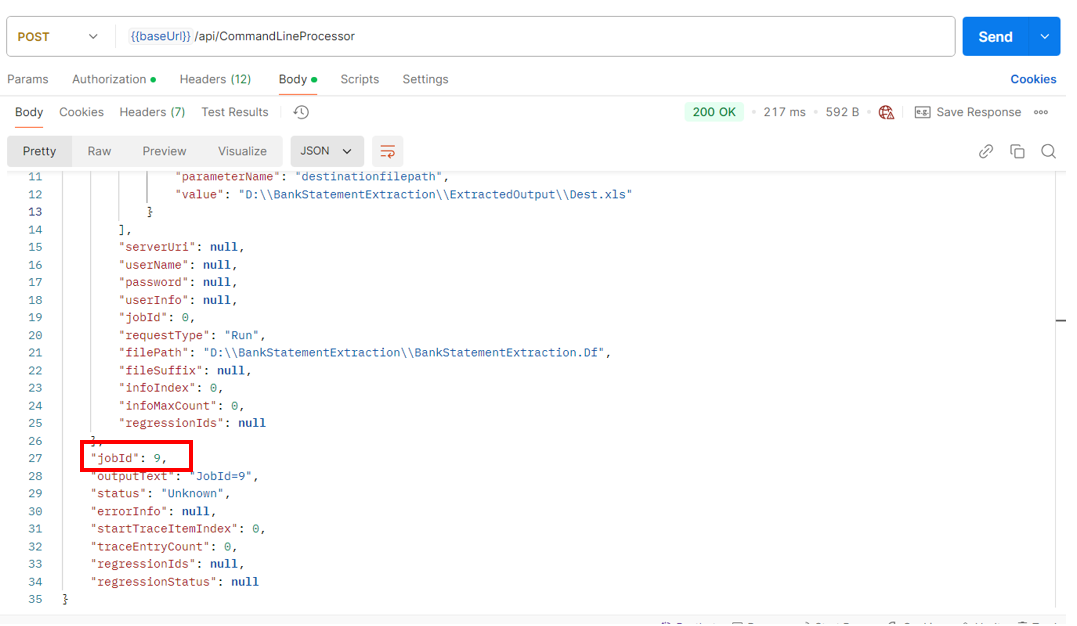Screen dimensions: 1077x626
Task: Switch to the Raw view
Action: tap(99, 151)
